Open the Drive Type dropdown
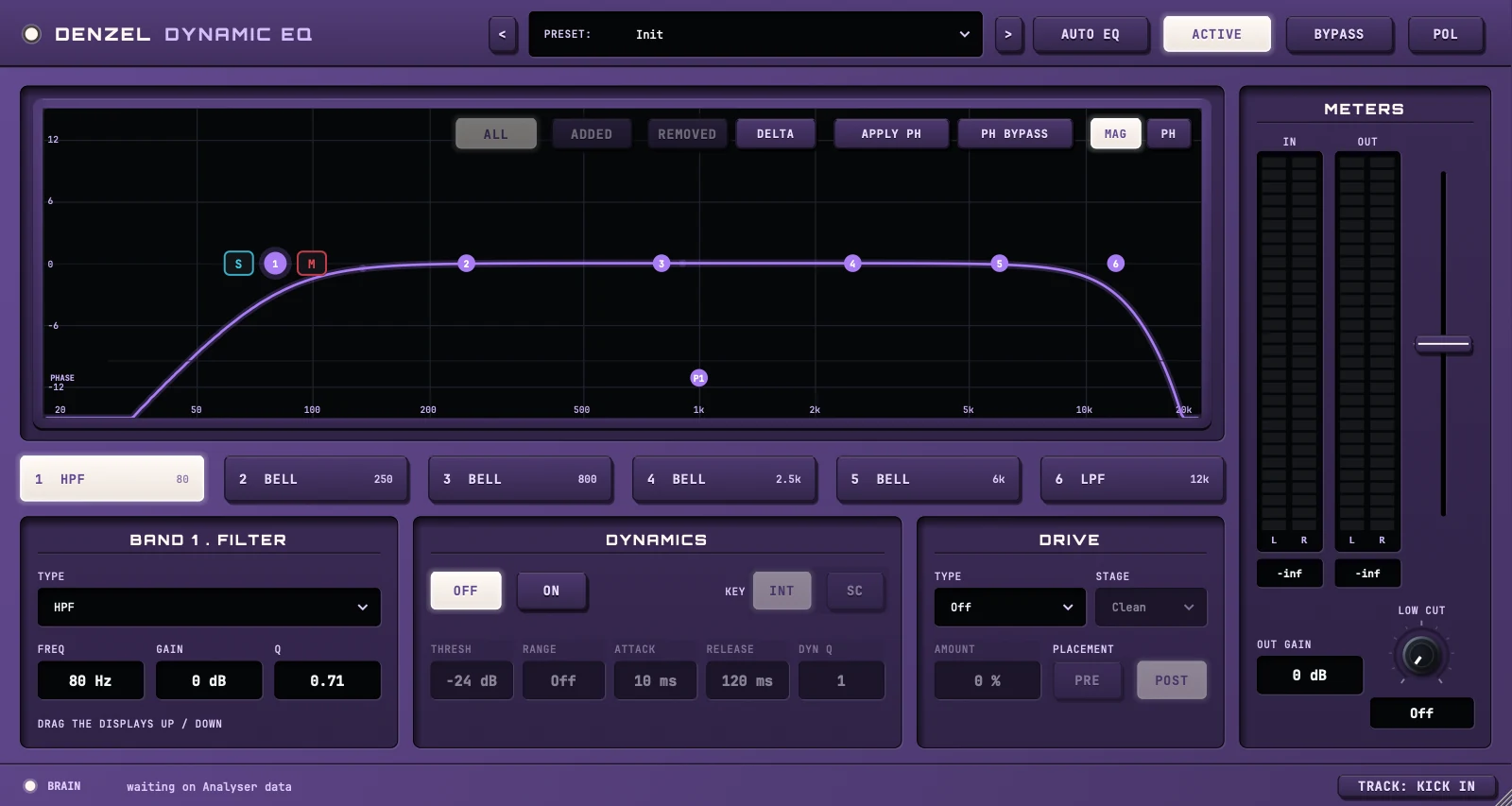The width and height of the screenshot is (1512, 806). click(x=1010, y=608)
